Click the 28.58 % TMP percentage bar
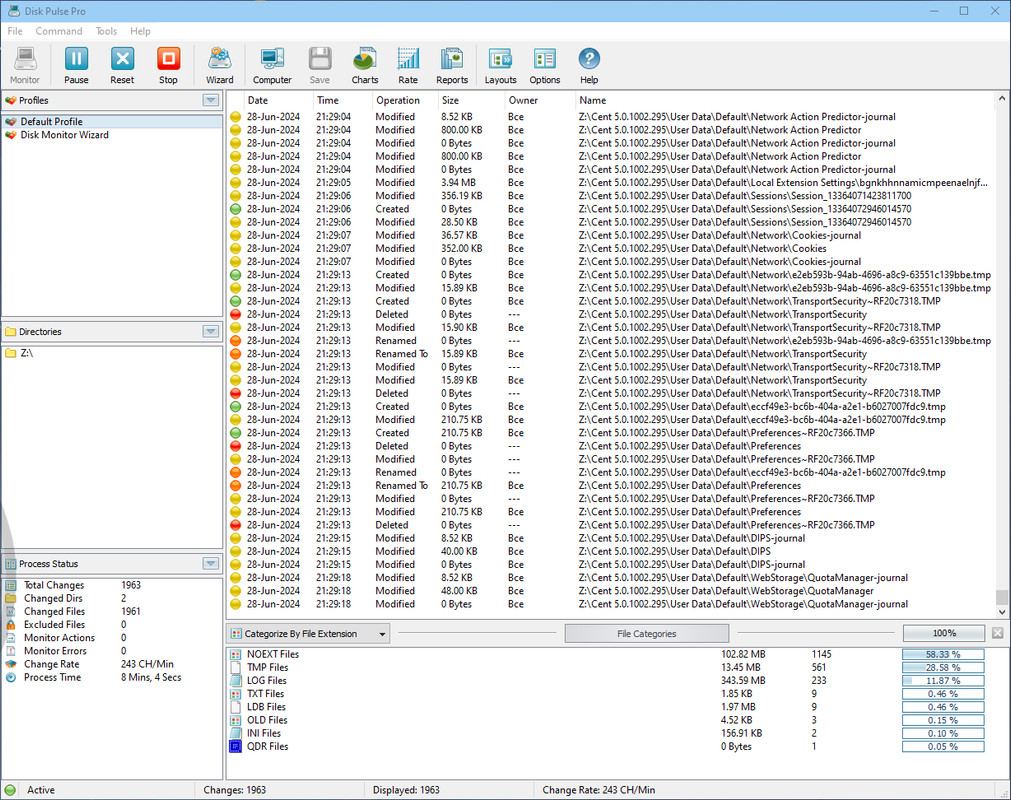Image resolution: width=1011 pixels, height=800 pixels. (943, 667)
